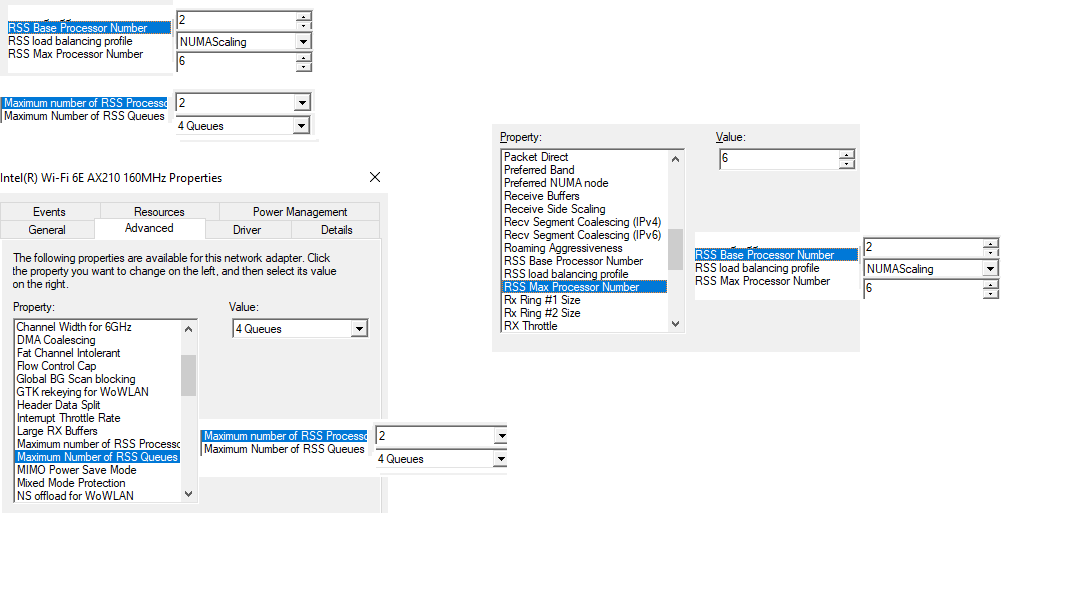The width and height of the screenshot is (1084, 589).
Task: Click Global BG Scan blocking entry
Action: pos(76,379)
